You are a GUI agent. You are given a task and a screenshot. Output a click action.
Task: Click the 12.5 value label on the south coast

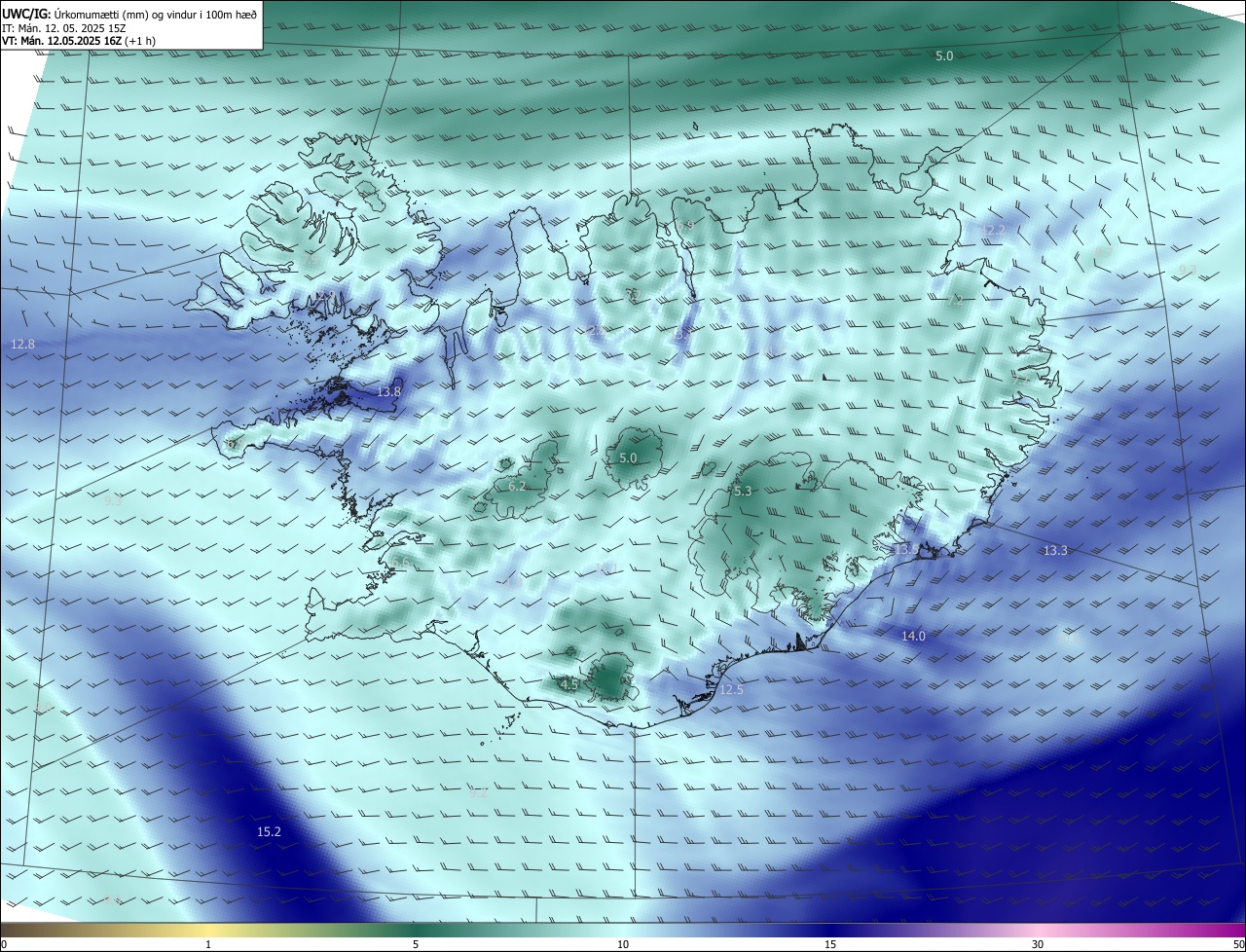(731, 690)
